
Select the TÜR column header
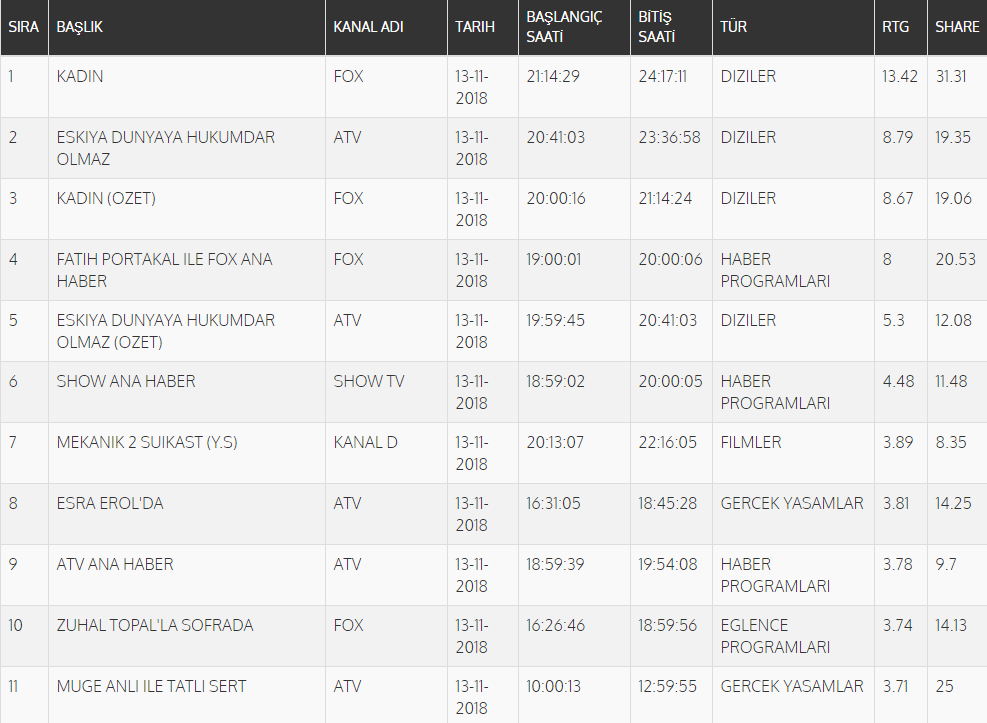[x=734, y=27]
